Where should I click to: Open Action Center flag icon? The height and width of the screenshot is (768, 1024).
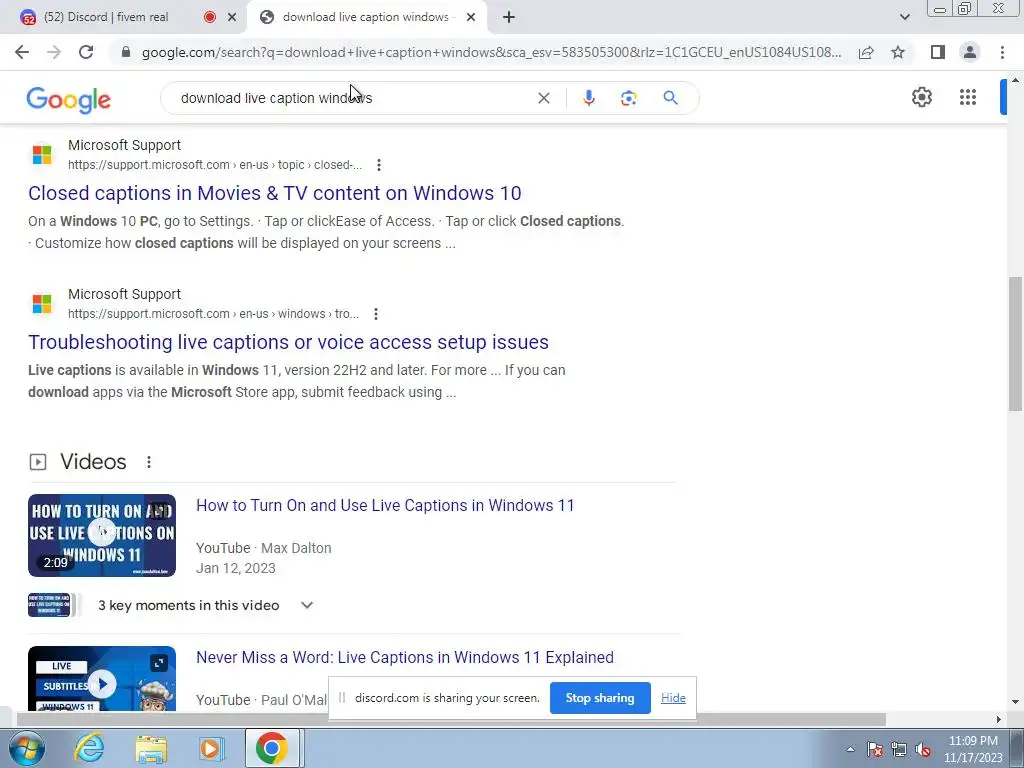(875, 749)
